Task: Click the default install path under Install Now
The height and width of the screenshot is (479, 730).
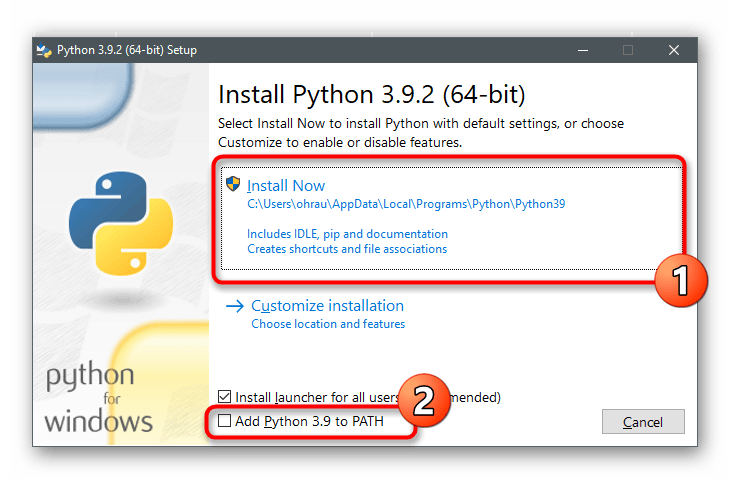Action: click(406, 204)
